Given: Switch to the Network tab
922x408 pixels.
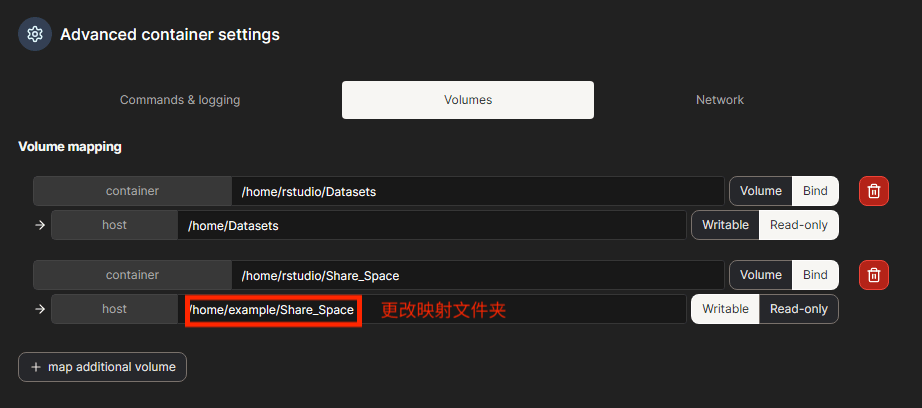Looking at the screenshot, I should tap(720, 100).
